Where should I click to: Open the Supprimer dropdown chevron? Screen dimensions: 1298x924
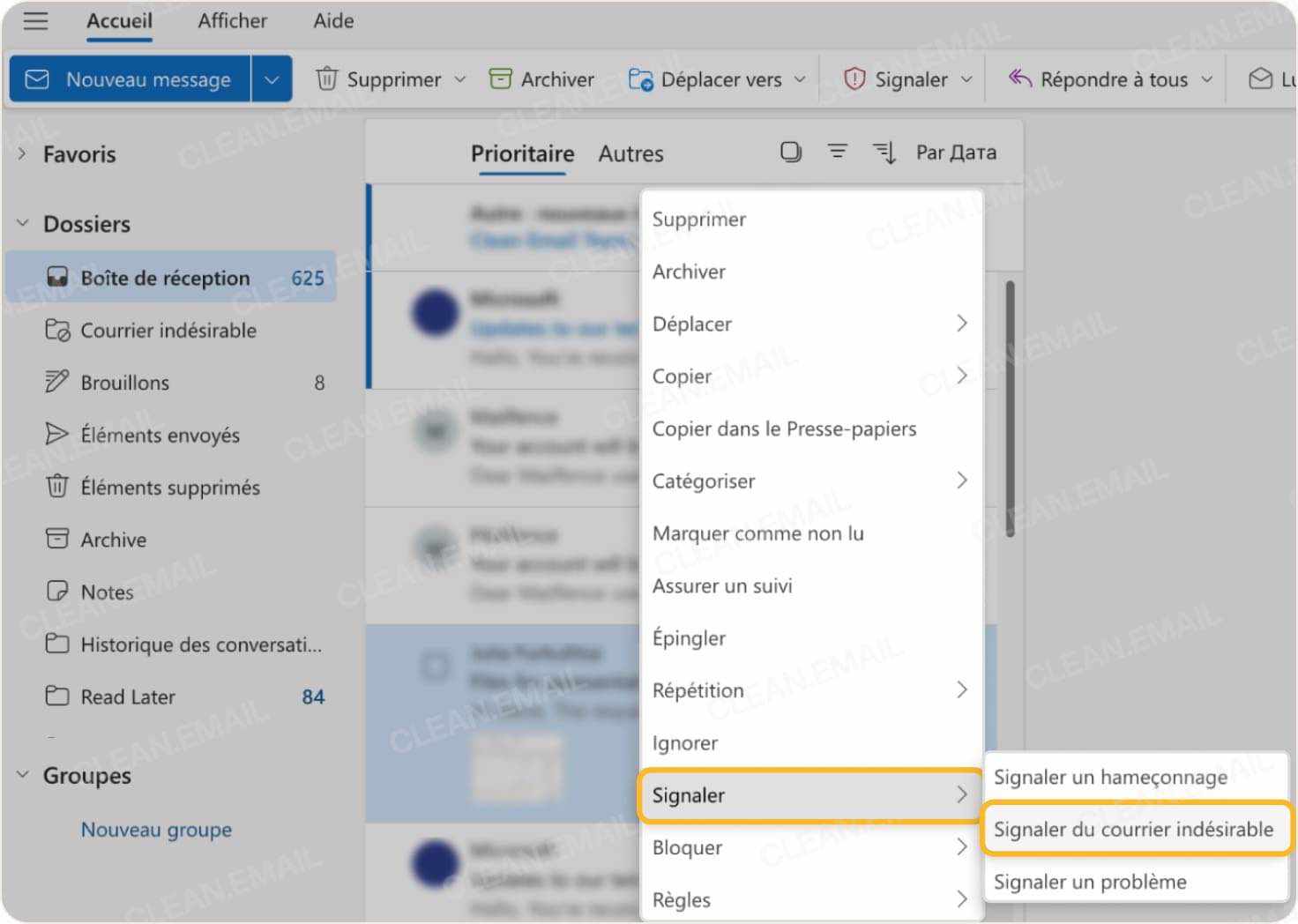tap(459, 79)
